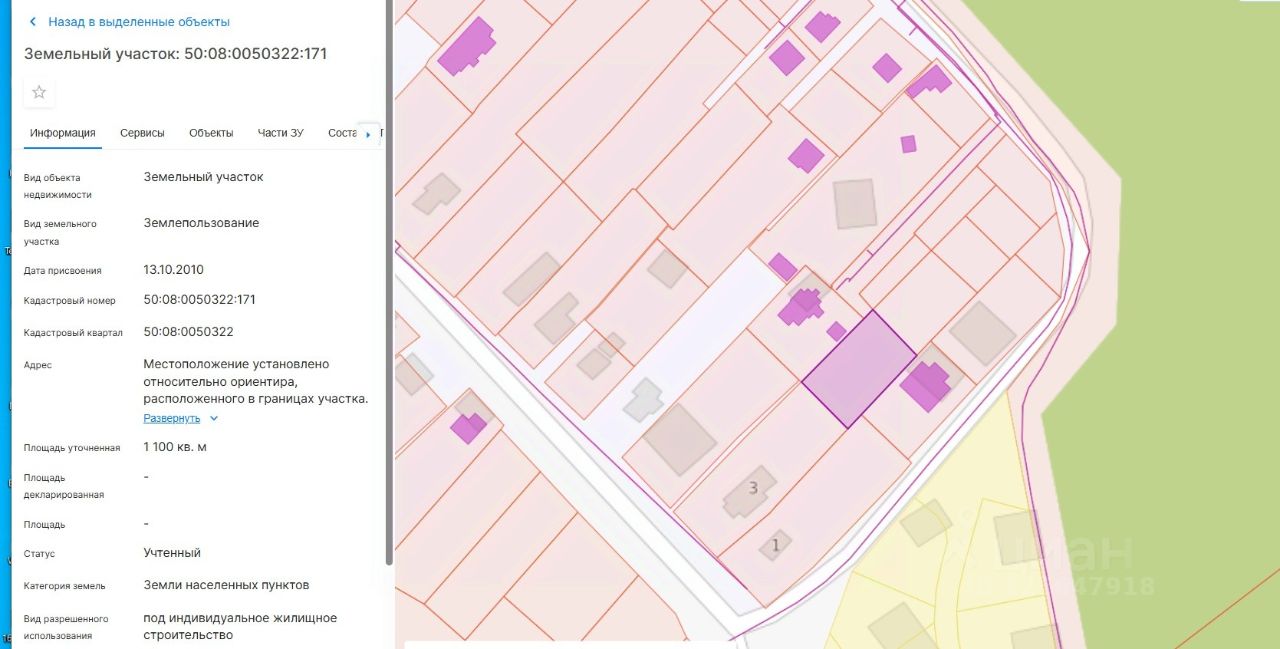Open the Объекты tab
Viewport: 1280px width, 649px height.
click(x=211, y=133)
